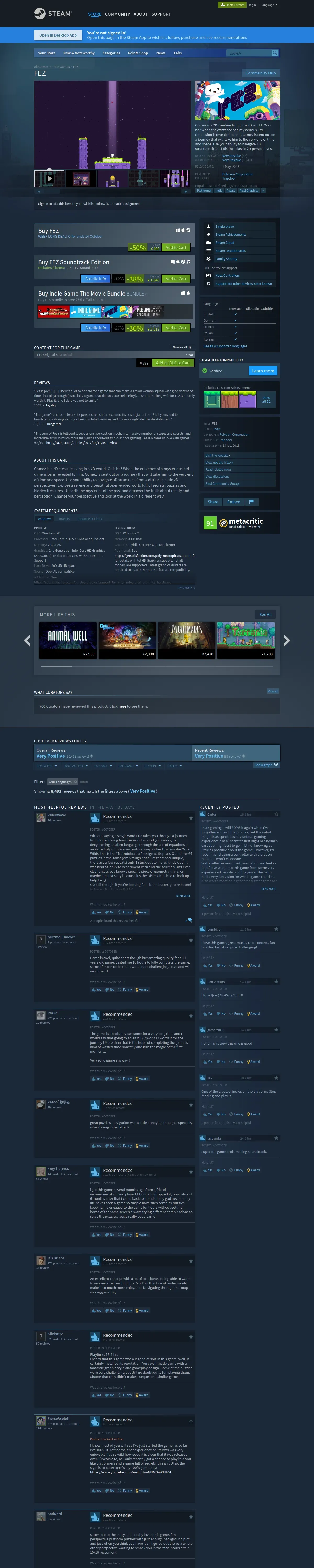Click the Metacritic logo icon
314x1568 pixels.
tap(223, 523)
